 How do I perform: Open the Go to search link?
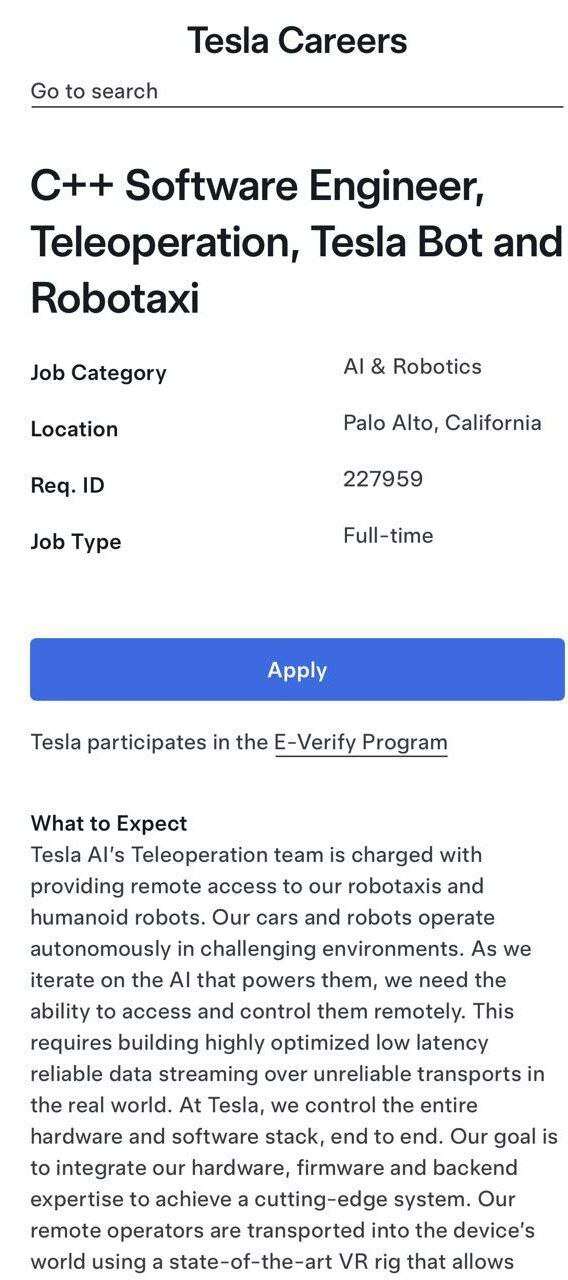[x=94, y=91]
